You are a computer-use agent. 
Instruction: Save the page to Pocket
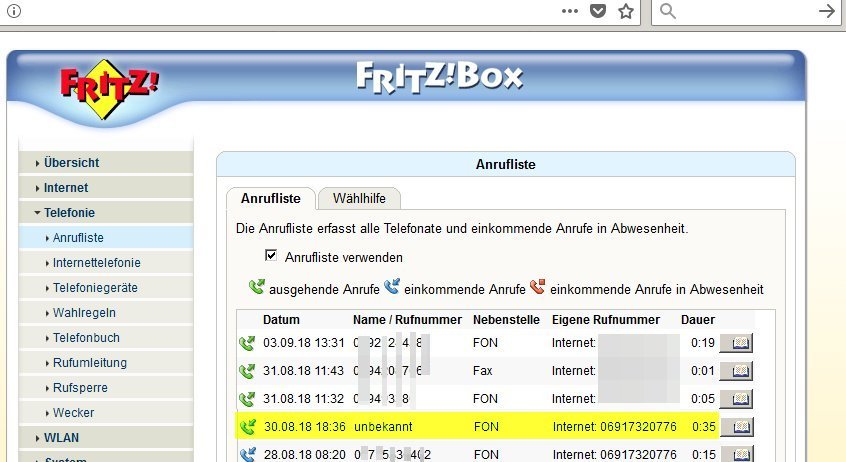coord(598,11)
